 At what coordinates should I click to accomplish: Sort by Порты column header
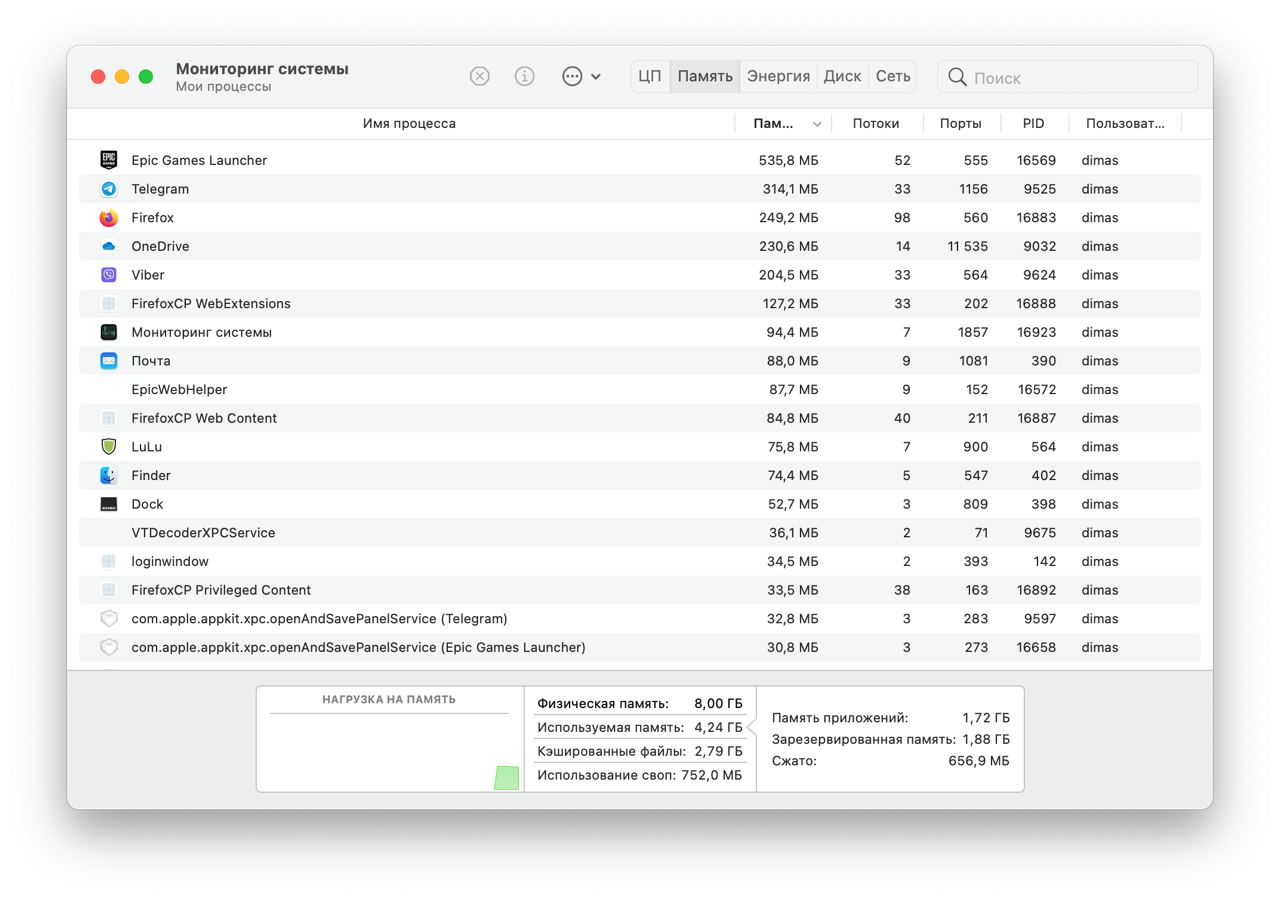pos(960,124)
